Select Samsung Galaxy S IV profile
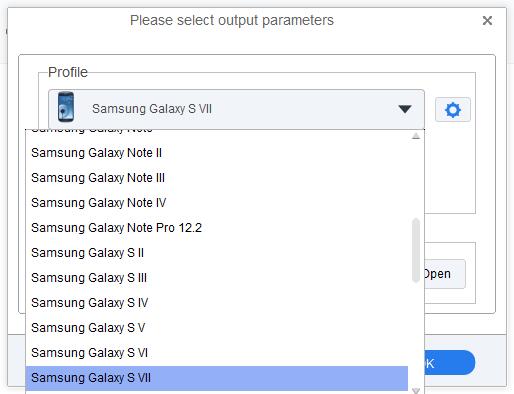514x394 pixels. (217, 303)
